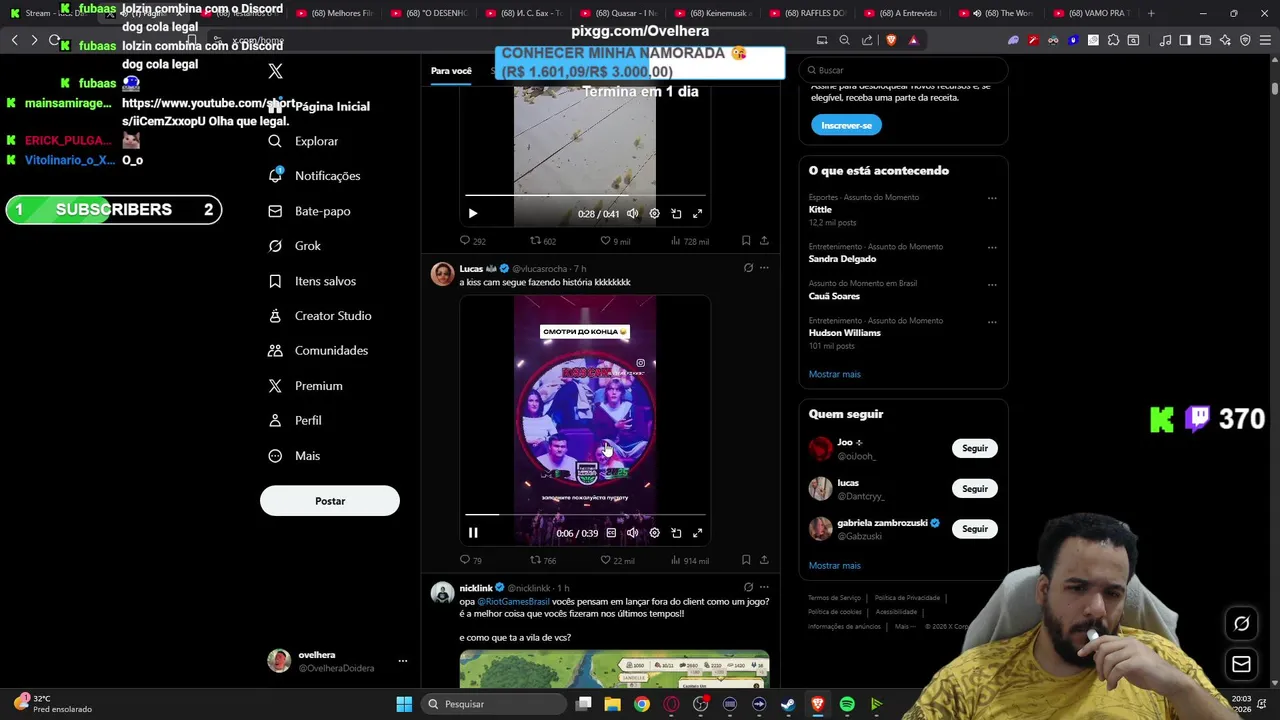Reply to the post with 79 comments

click(470, 560)
